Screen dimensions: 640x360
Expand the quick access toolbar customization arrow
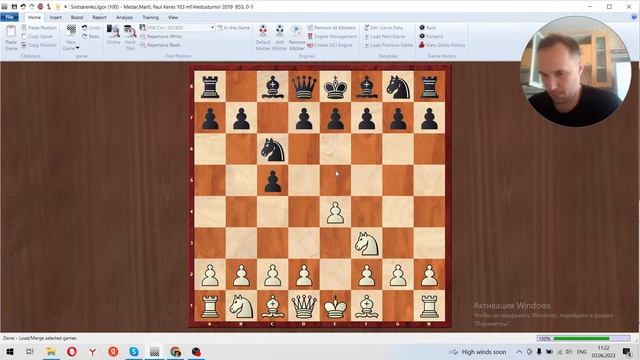pos(65,7)
